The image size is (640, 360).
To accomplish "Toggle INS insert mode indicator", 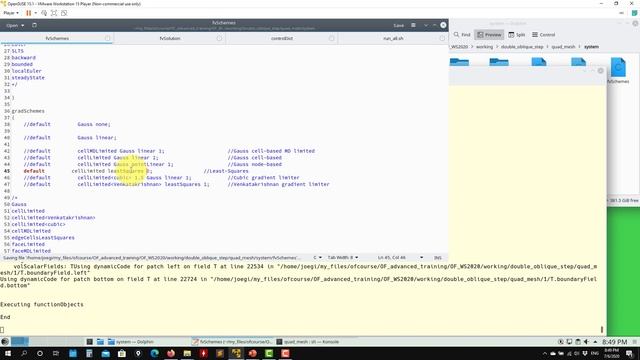I will click(x=438, y=258).
